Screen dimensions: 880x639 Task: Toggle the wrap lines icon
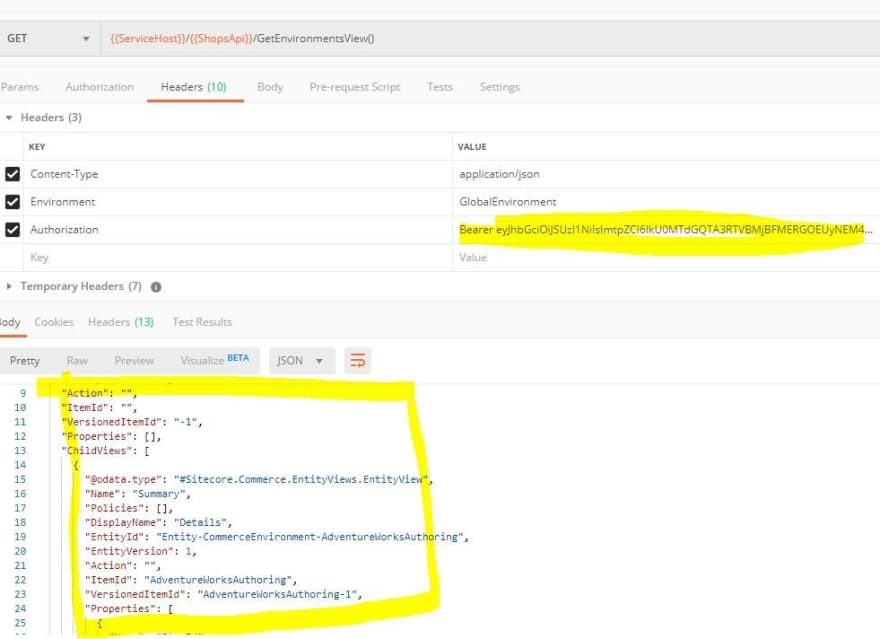tap(358, 360)
